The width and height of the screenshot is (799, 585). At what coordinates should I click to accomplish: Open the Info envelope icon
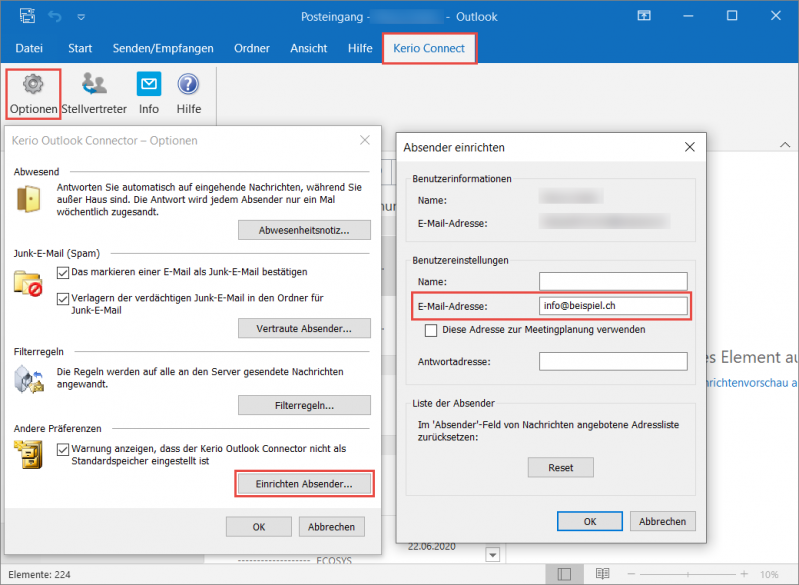point(149,92)
